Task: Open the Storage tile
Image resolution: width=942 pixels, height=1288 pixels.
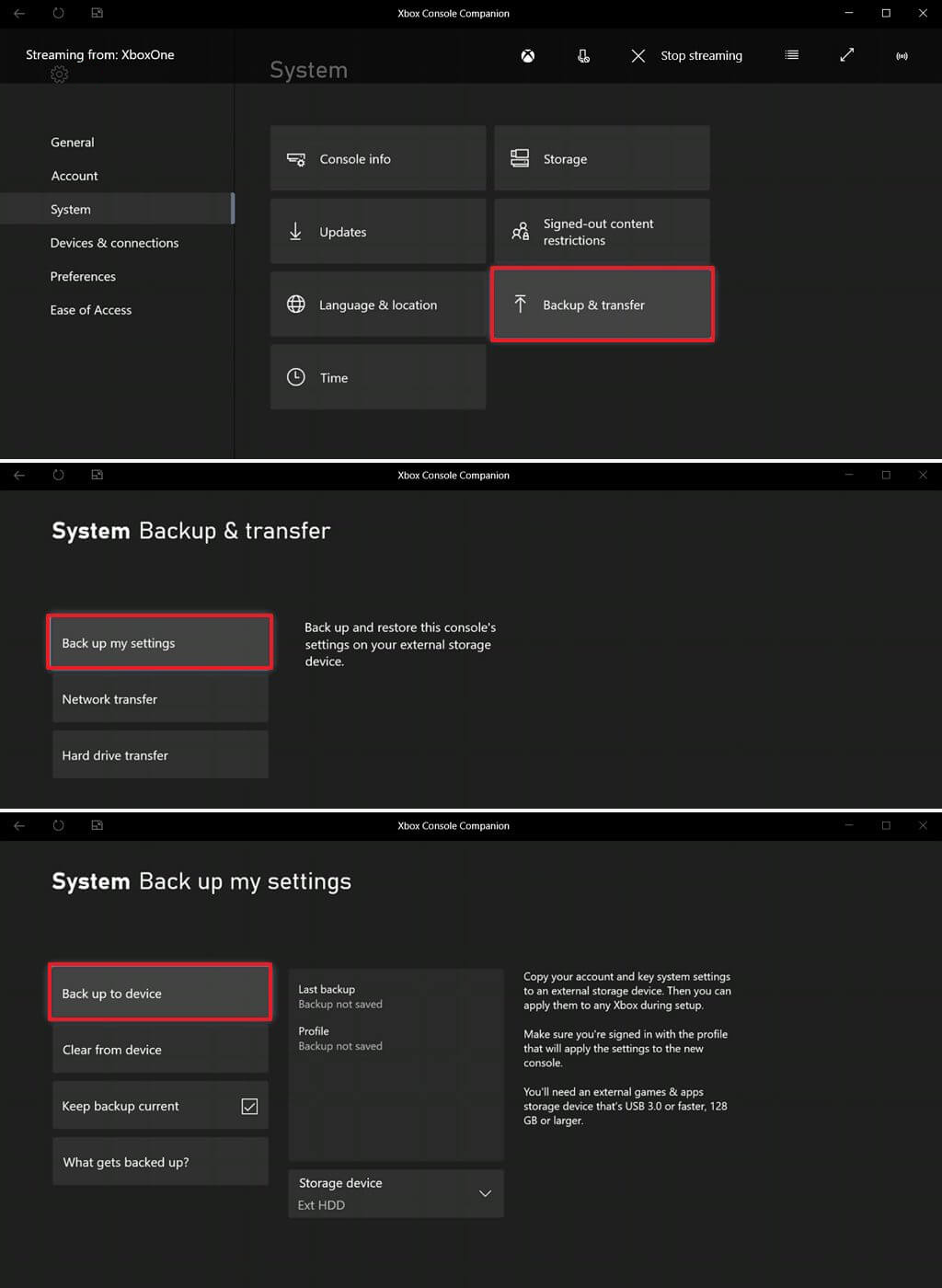Action: pos(602,158)
